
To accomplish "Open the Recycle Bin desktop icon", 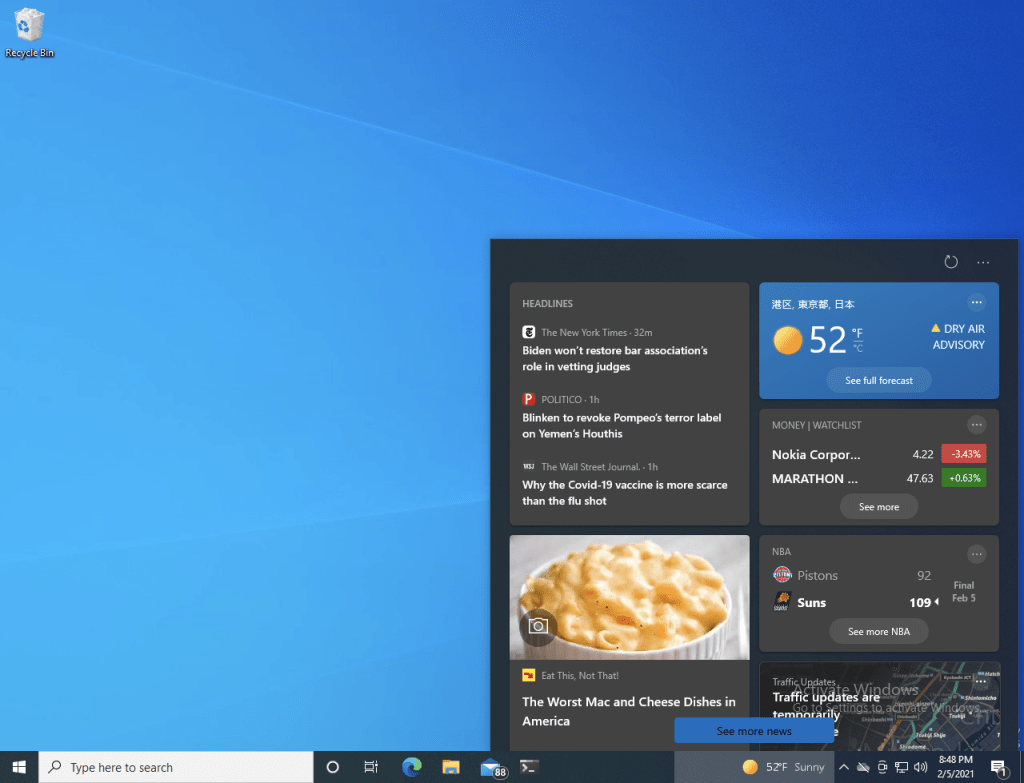I will (30, 32).
